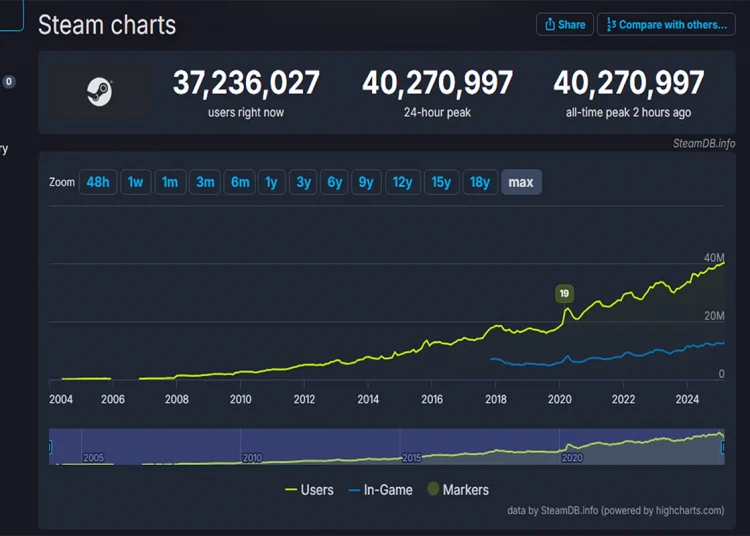Set zoom to 1y
The image size is (750, 536).
(x=271, y=182)
